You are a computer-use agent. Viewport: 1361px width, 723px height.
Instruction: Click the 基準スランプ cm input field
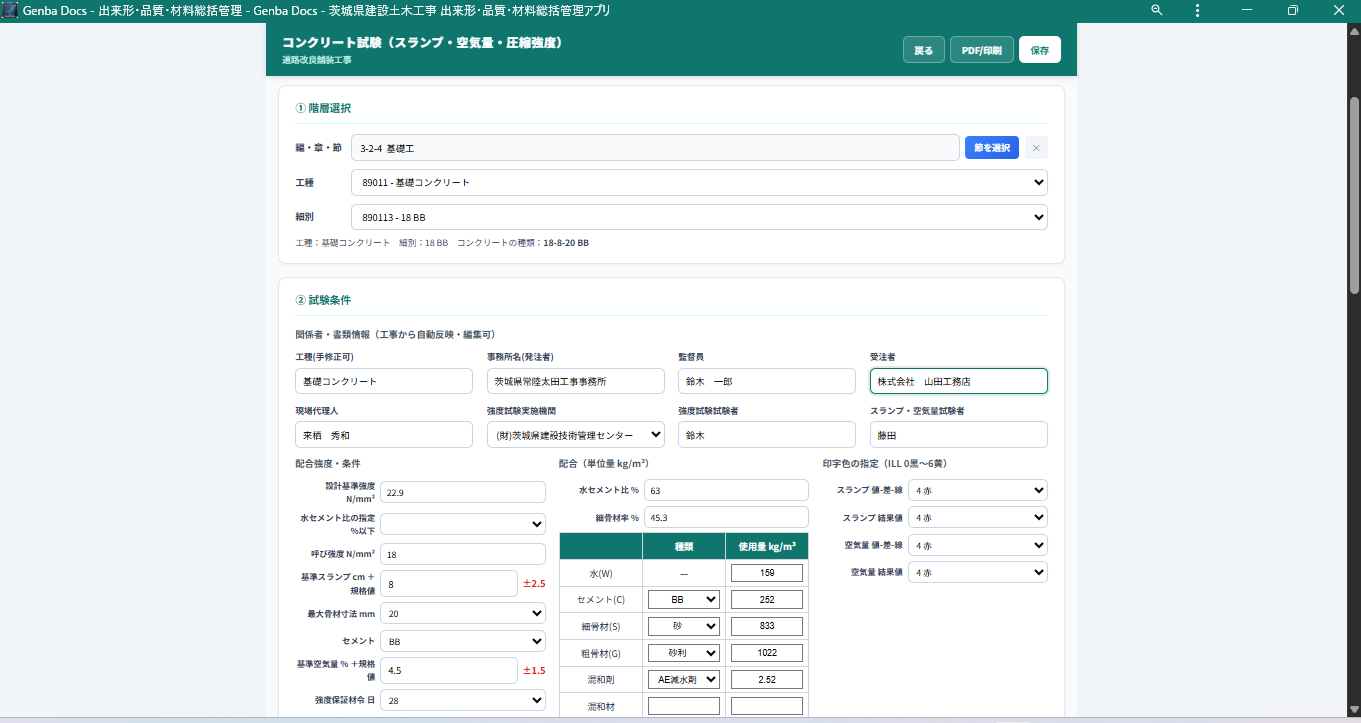point(448,583)
